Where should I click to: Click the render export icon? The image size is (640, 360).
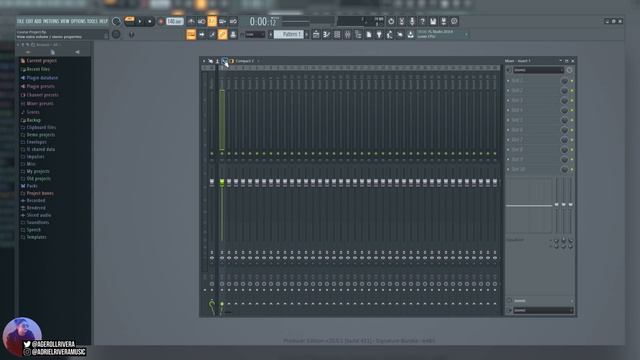[x=444, y=21]
